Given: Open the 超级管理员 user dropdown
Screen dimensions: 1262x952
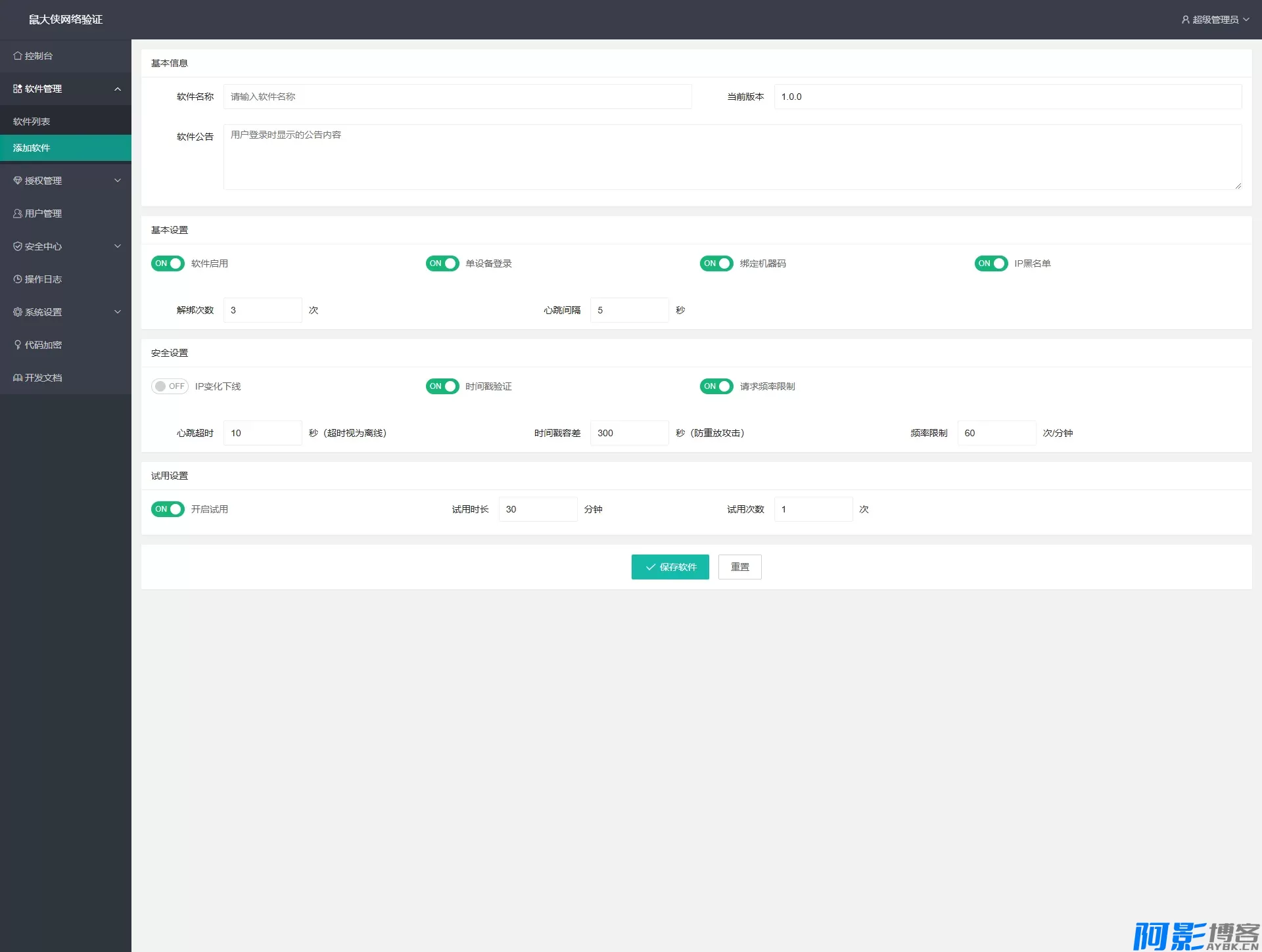Looking at the screenshot, I should [1215, 20].
